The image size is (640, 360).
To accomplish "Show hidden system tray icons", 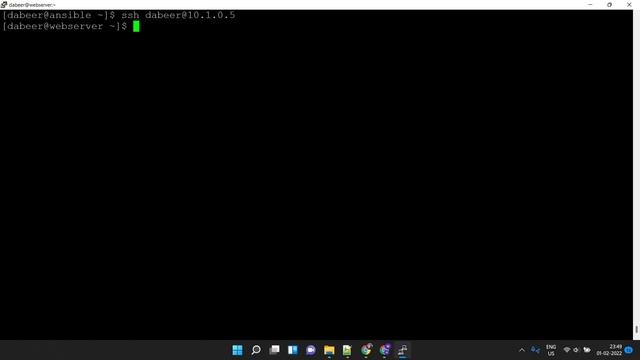I will [x=522, y=350].
